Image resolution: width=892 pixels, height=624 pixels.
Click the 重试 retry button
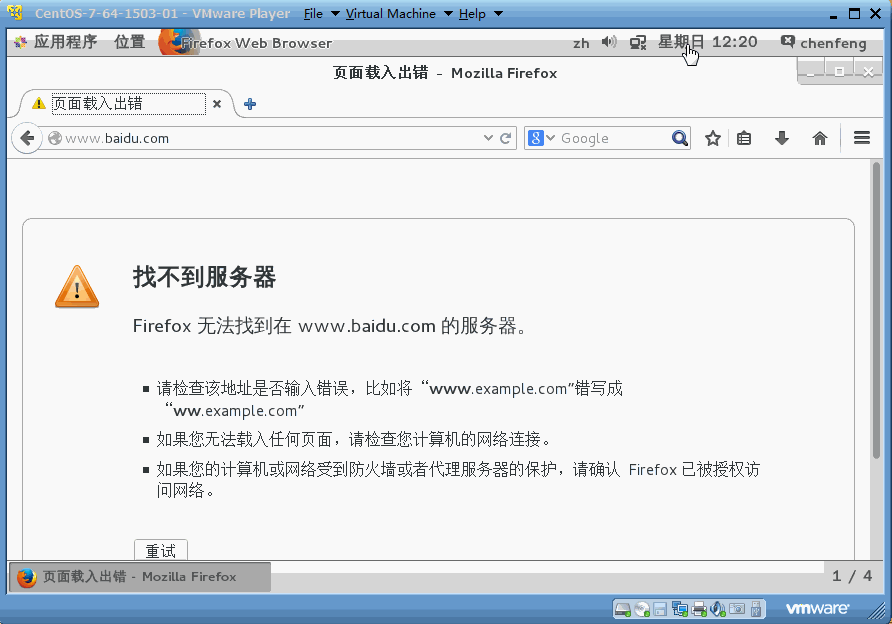pos(161,550)
